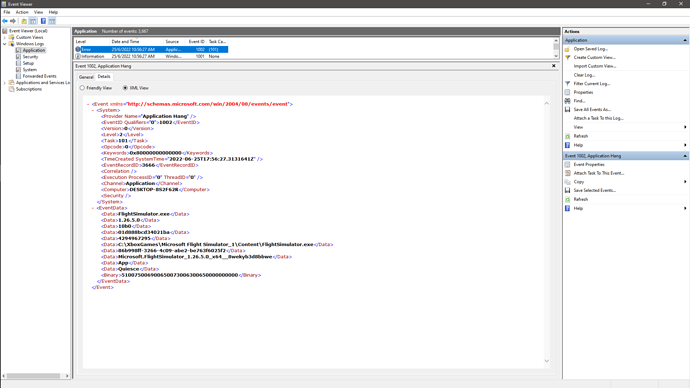Sort by Source column header
This screenshot has width=690, height=388.
[175, 41]
